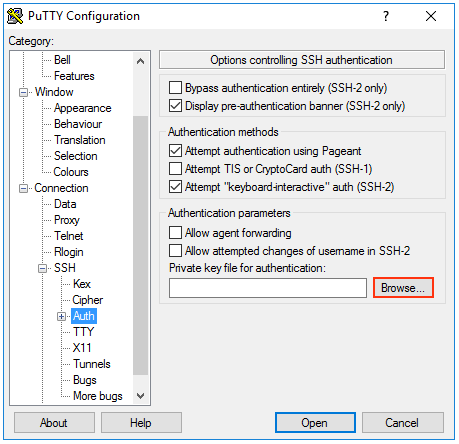
Task: Click the private key file text field
Action: click(x=268, y=288)
